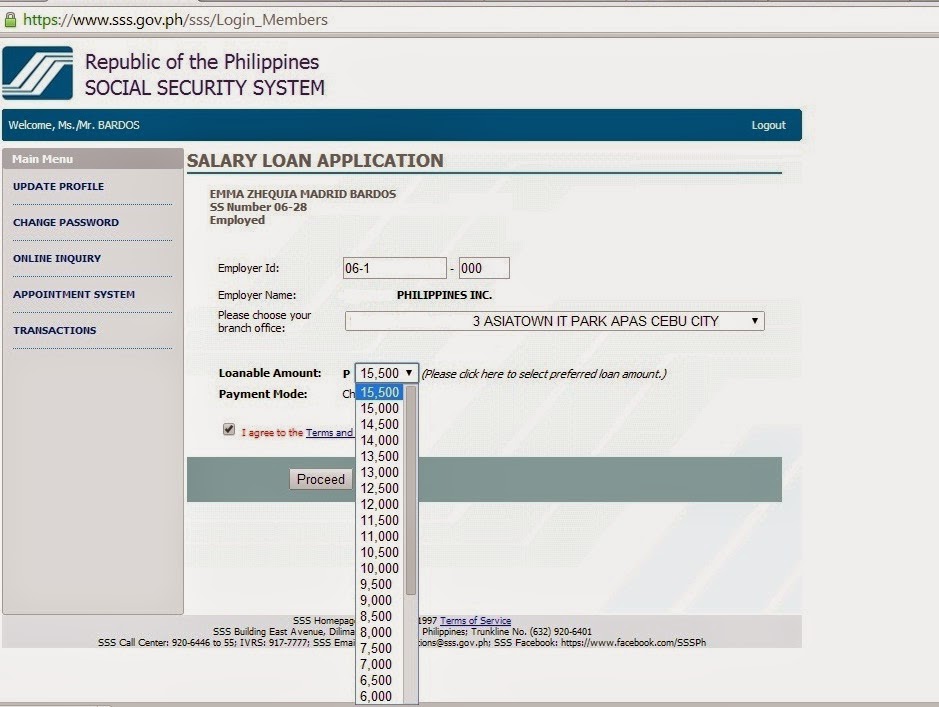This screenshot has width=939, height=707.
Task: Click the padlock icon in address bar
Action: 10,20
